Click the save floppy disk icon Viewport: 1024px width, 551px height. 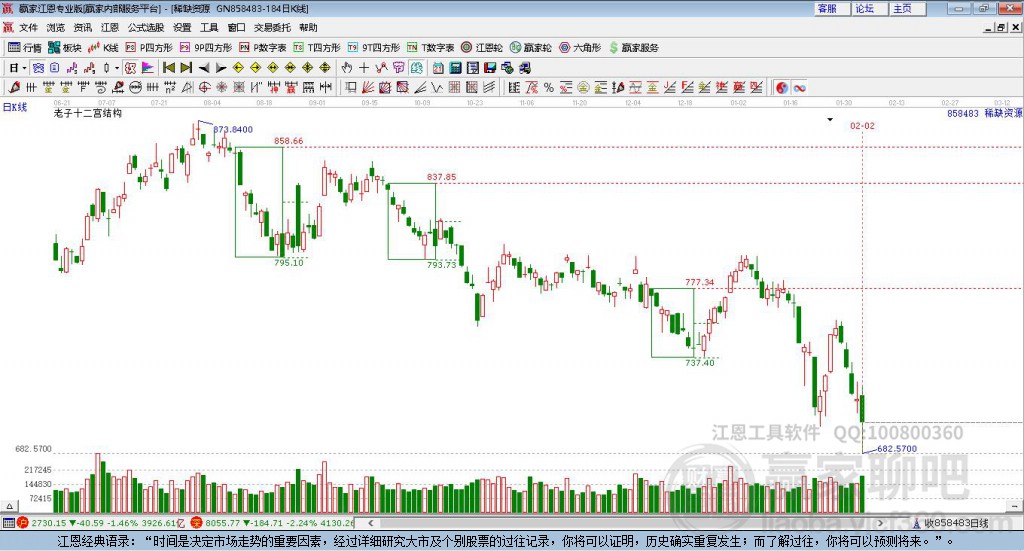click(x=490, y=68)
